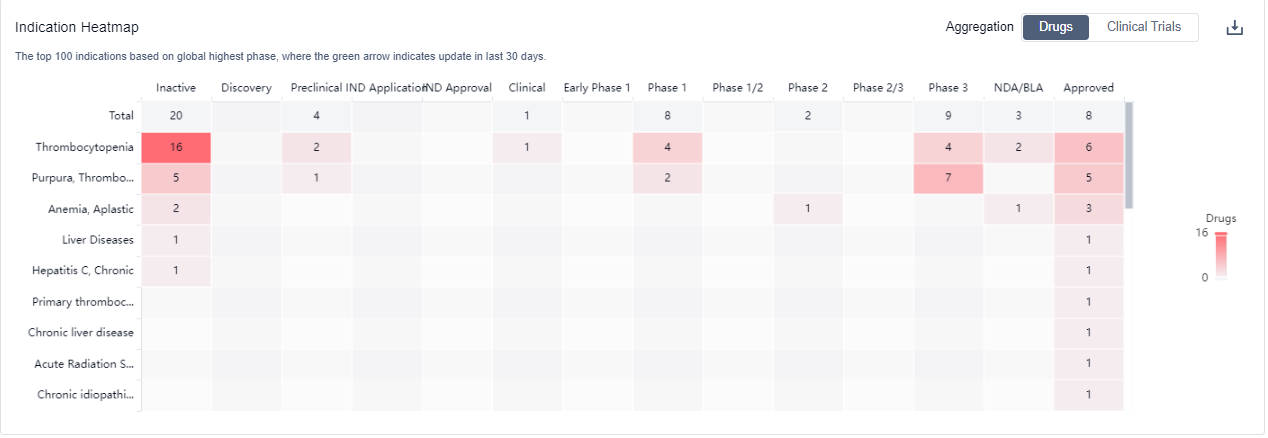
Task: Click the Inactive column header
Action: [x=176, y=88]
